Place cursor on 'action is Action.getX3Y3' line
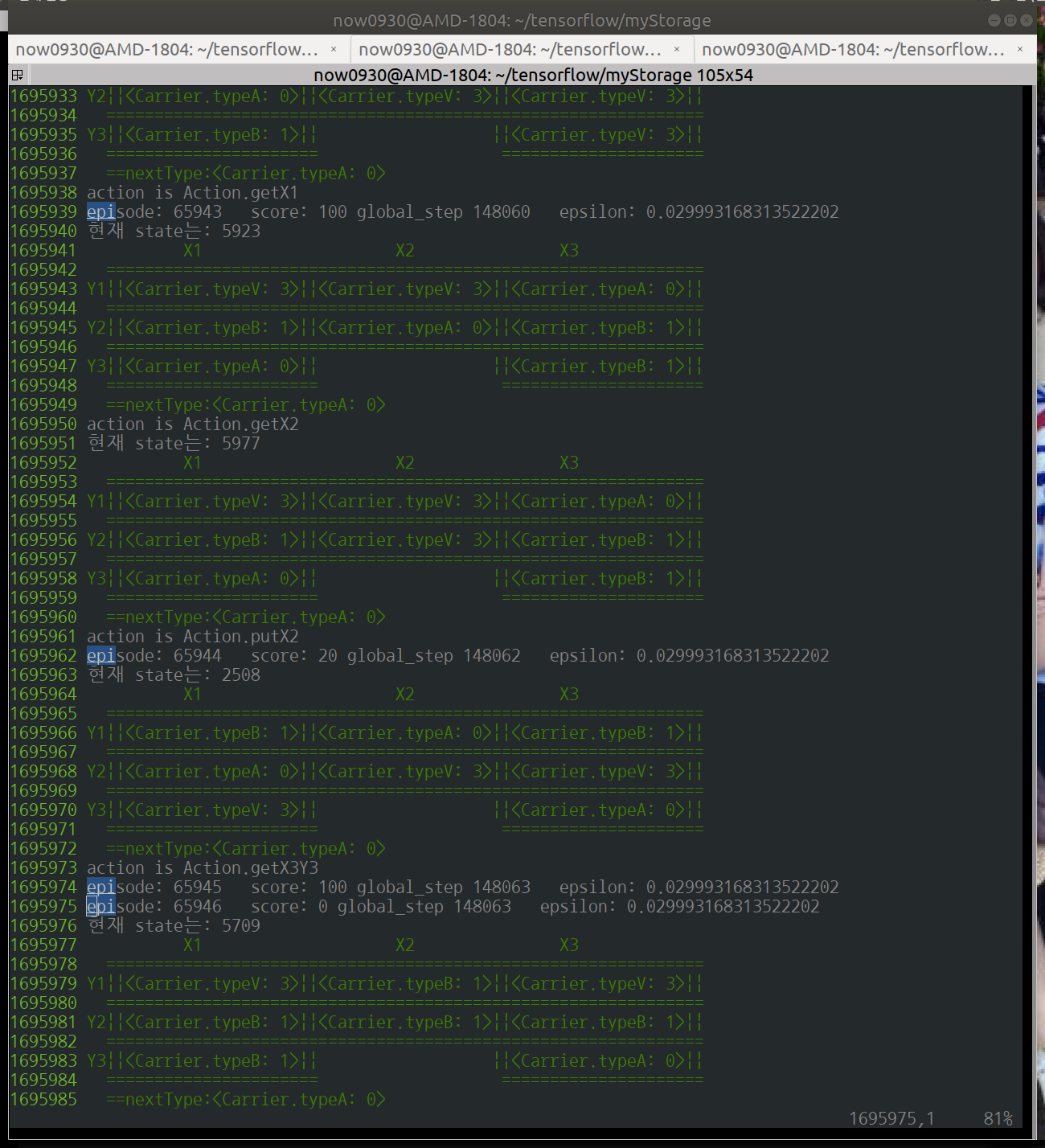This screenshot has width=1045, height=1148. (202, 867)
